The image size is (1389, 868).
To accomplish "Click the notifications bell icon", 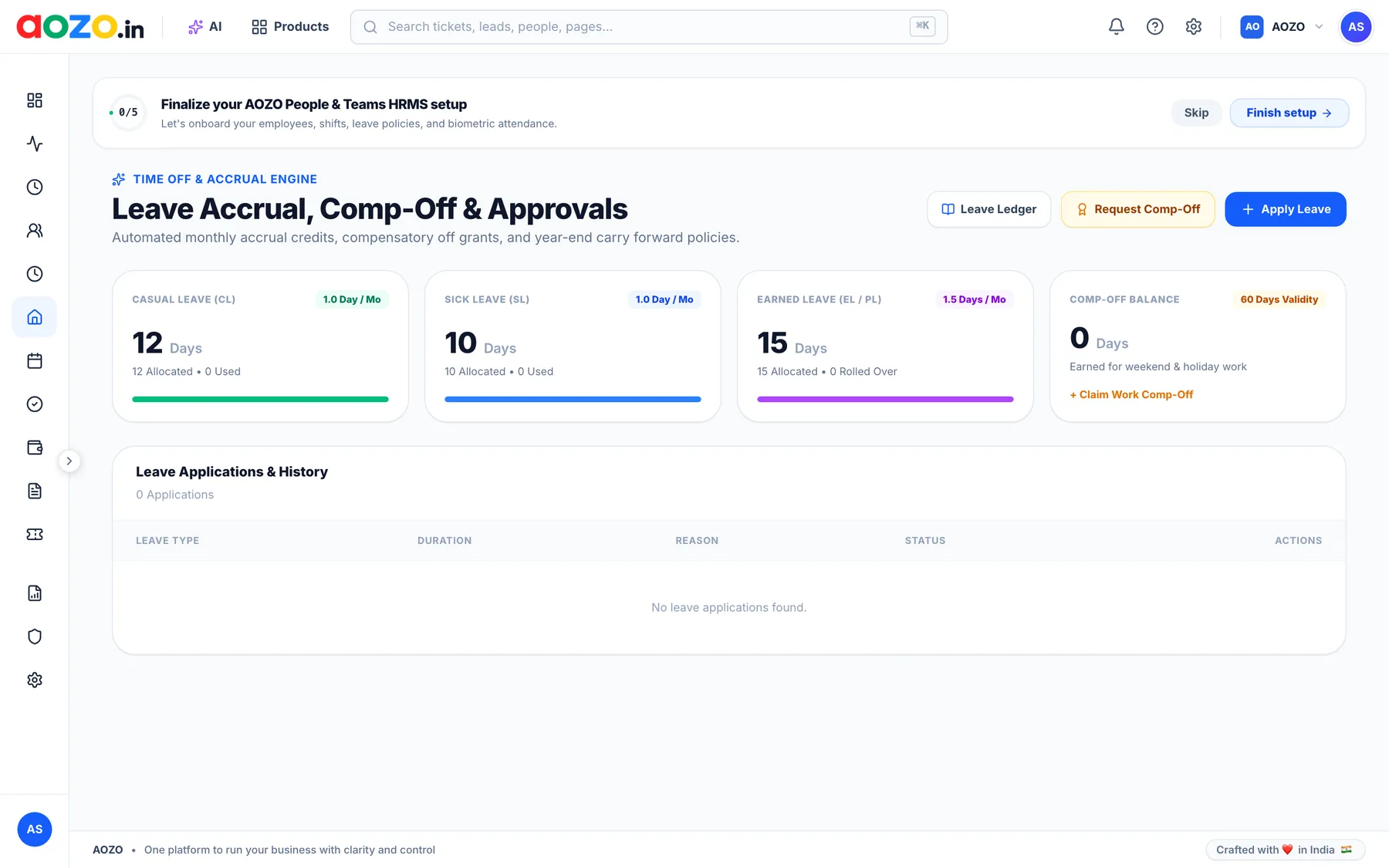I will (x=1116, y=27).
